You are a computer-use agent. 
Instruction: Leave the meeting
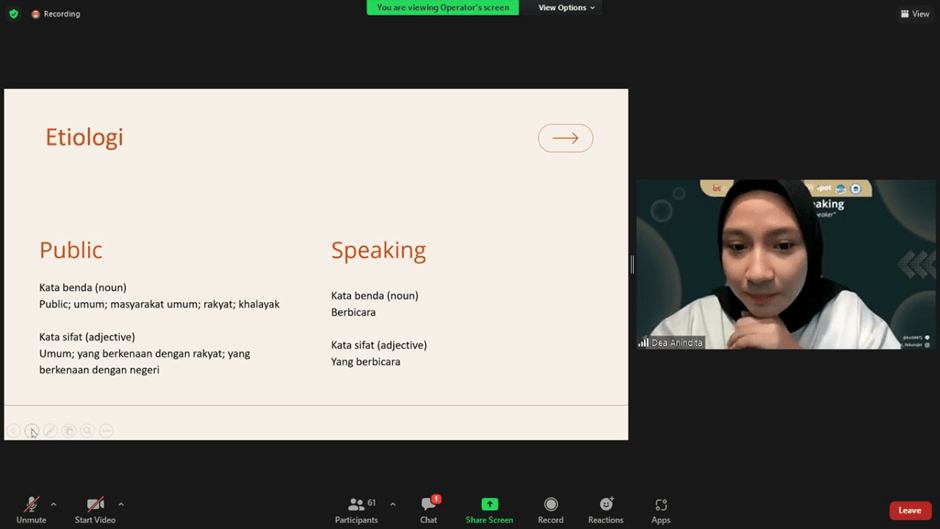pos(909,510)
